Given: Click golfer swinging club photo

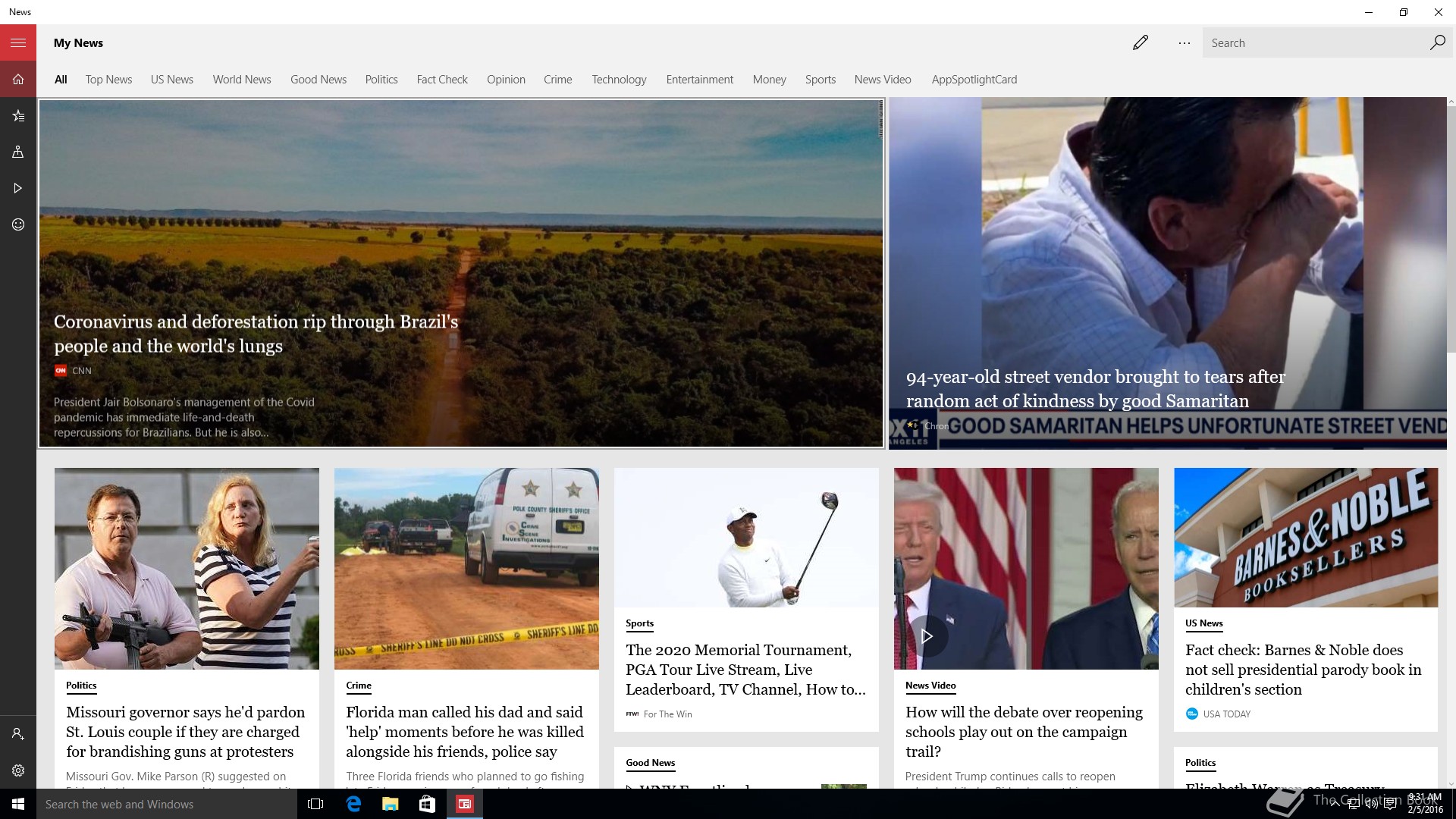Looking at the screenshot, I should click(x=746, y=538).
